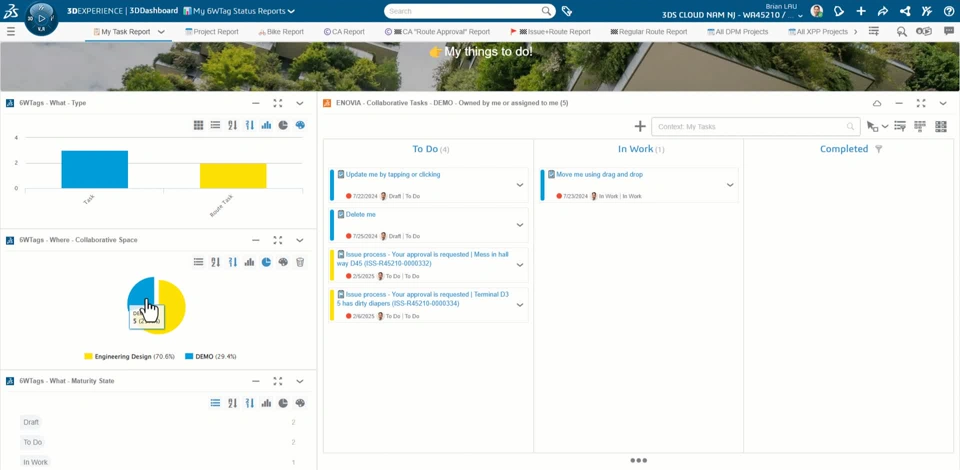Open the Help question mark icon
Image resolution: width=960 pixels, height=470 pixels.
(x=949, y=11)
